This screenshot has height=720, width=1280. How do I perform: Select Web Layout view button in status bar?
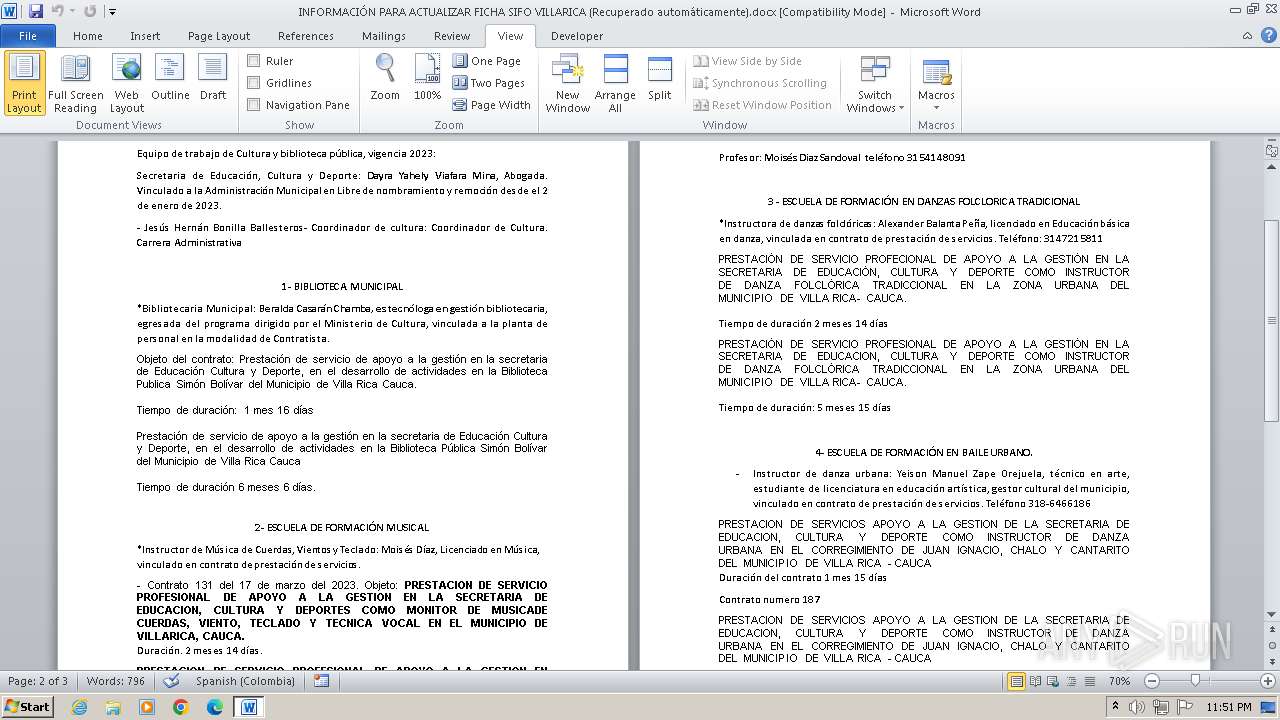coord(1053,681)
